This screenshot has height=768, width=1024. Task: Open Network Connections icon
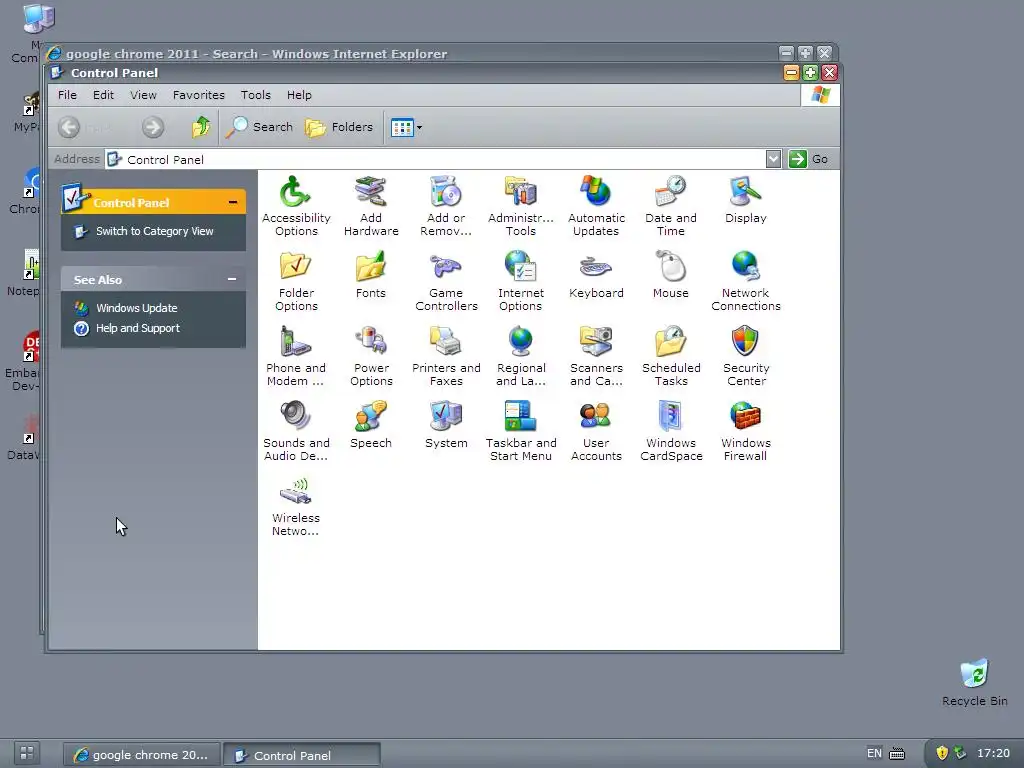coord(745,281)
